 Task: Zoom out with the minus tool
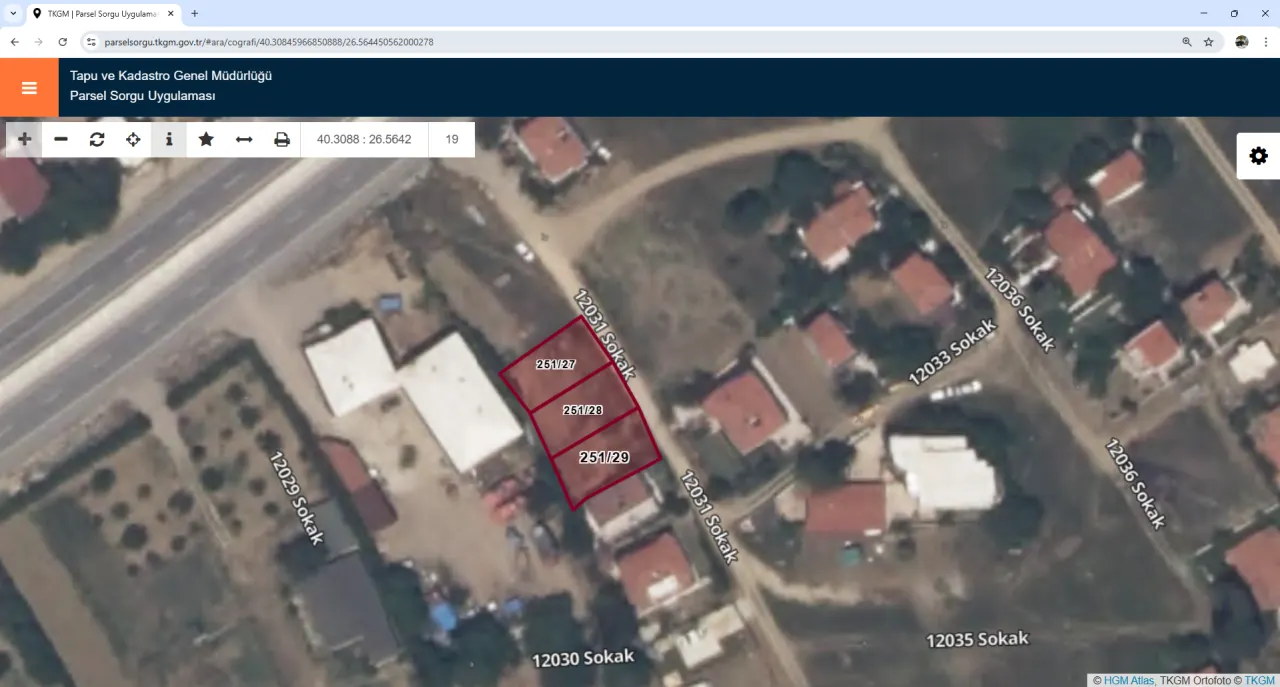click(x=61, y=139)
